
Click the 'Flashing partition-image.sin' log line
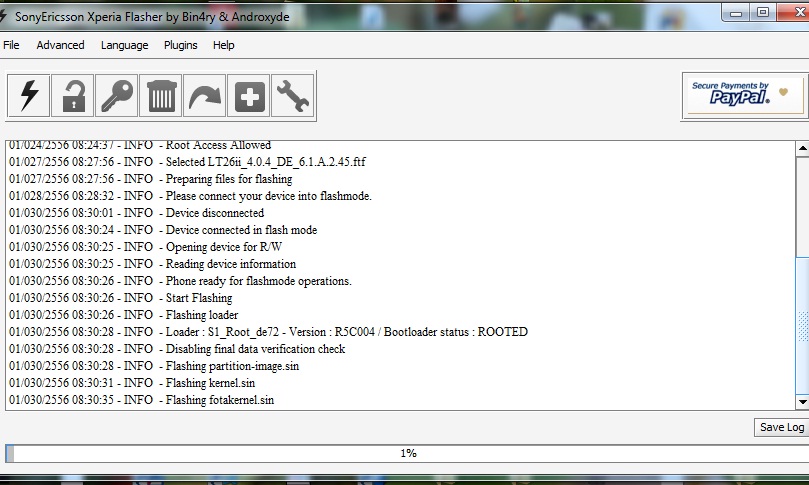tap(154, 366)
